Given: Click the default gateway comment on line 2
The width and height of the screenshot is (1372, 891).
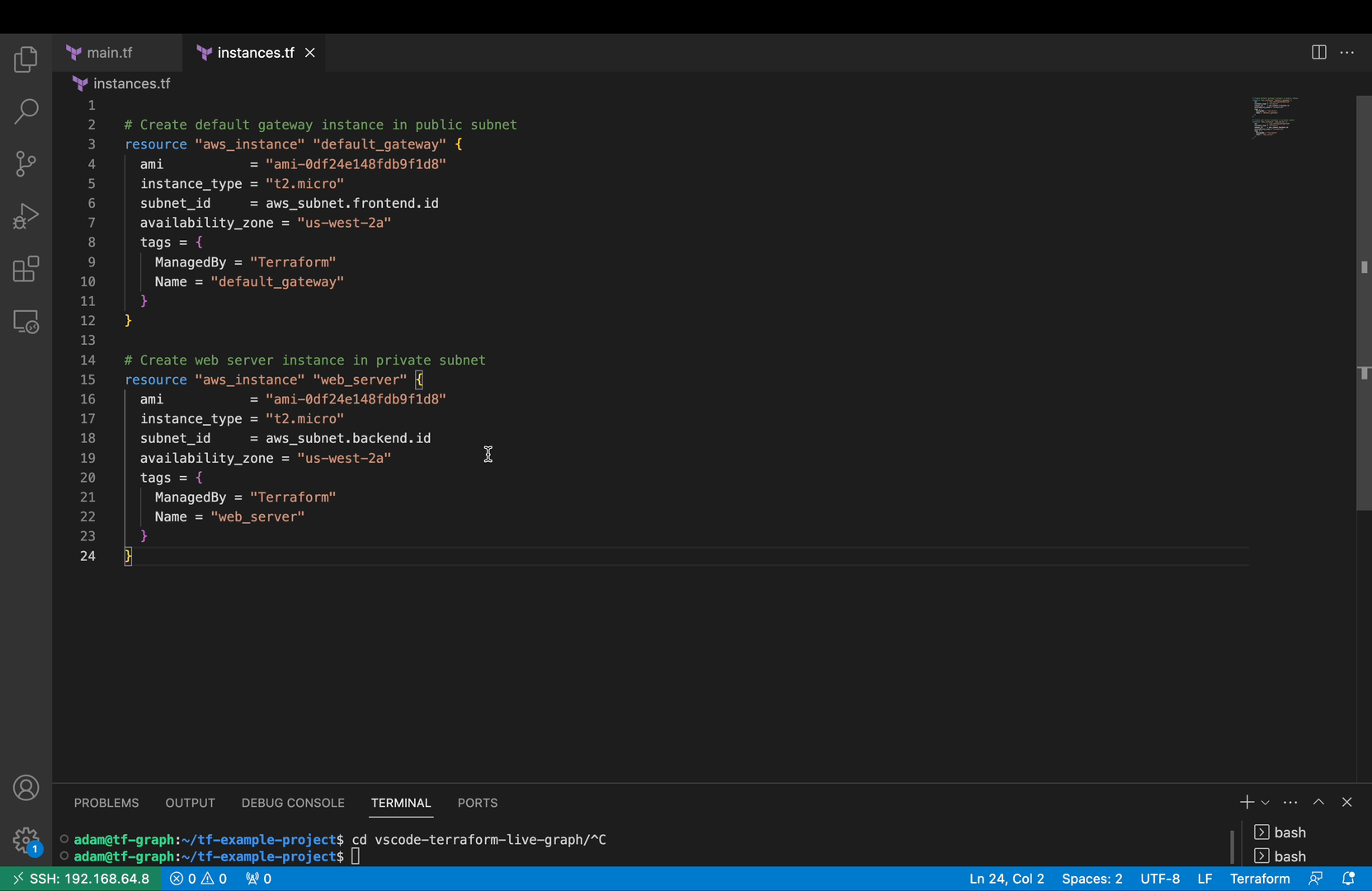Looking at the screenshot, I should (x=320, y=125).
